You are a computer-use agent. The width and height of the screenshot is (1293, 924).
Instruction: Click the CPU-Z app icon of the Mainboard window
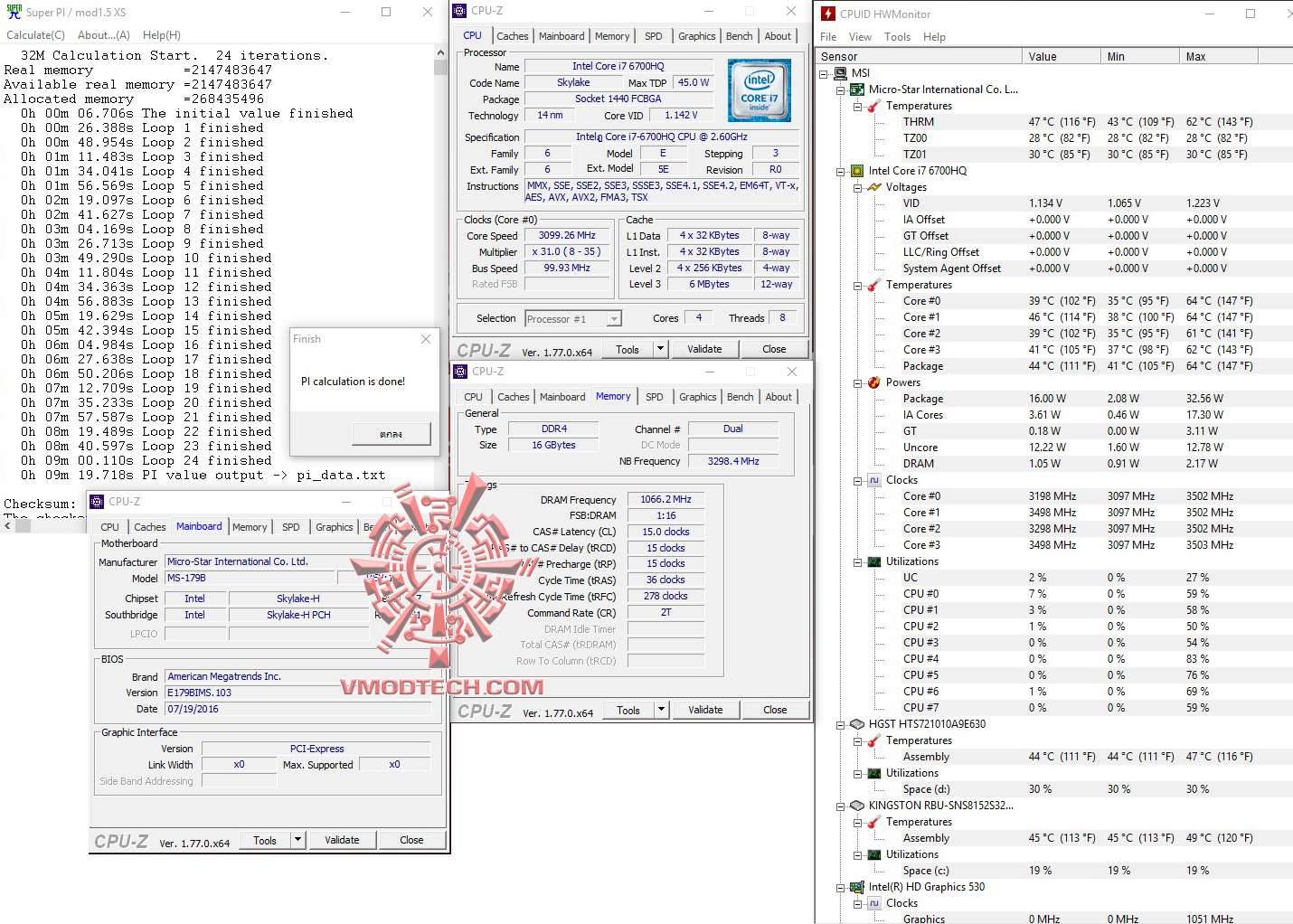pyautogui.click(x=97, y=502)
